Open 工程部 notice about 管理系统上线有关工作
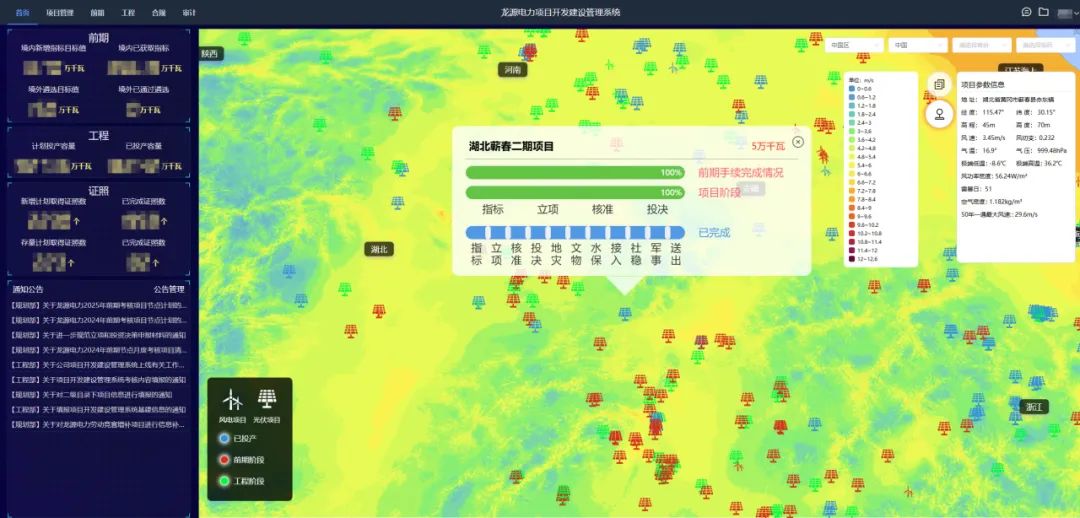The width and height of the screenshot is (1080, 518). tap(98, 364)
